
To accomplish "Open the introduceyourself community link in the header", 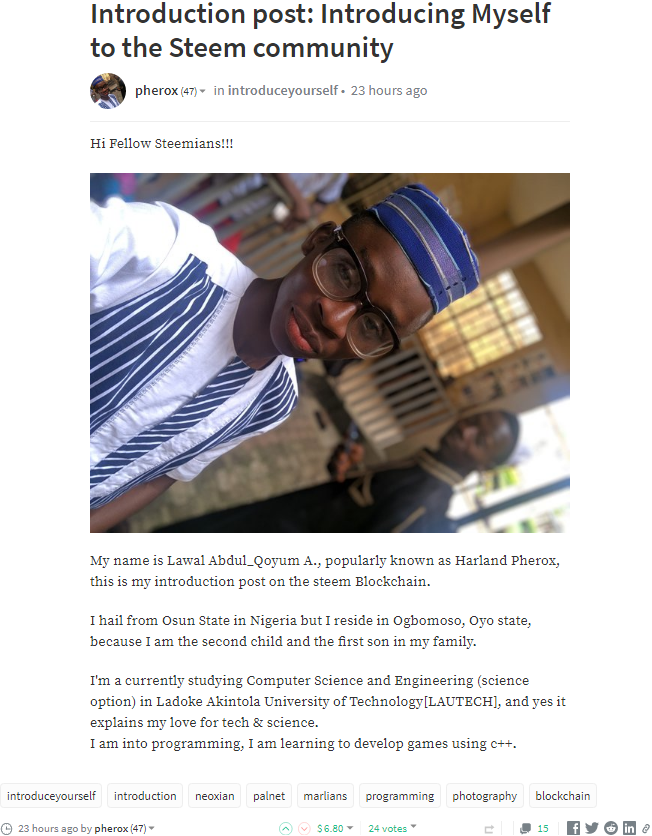I will (283, 91).
